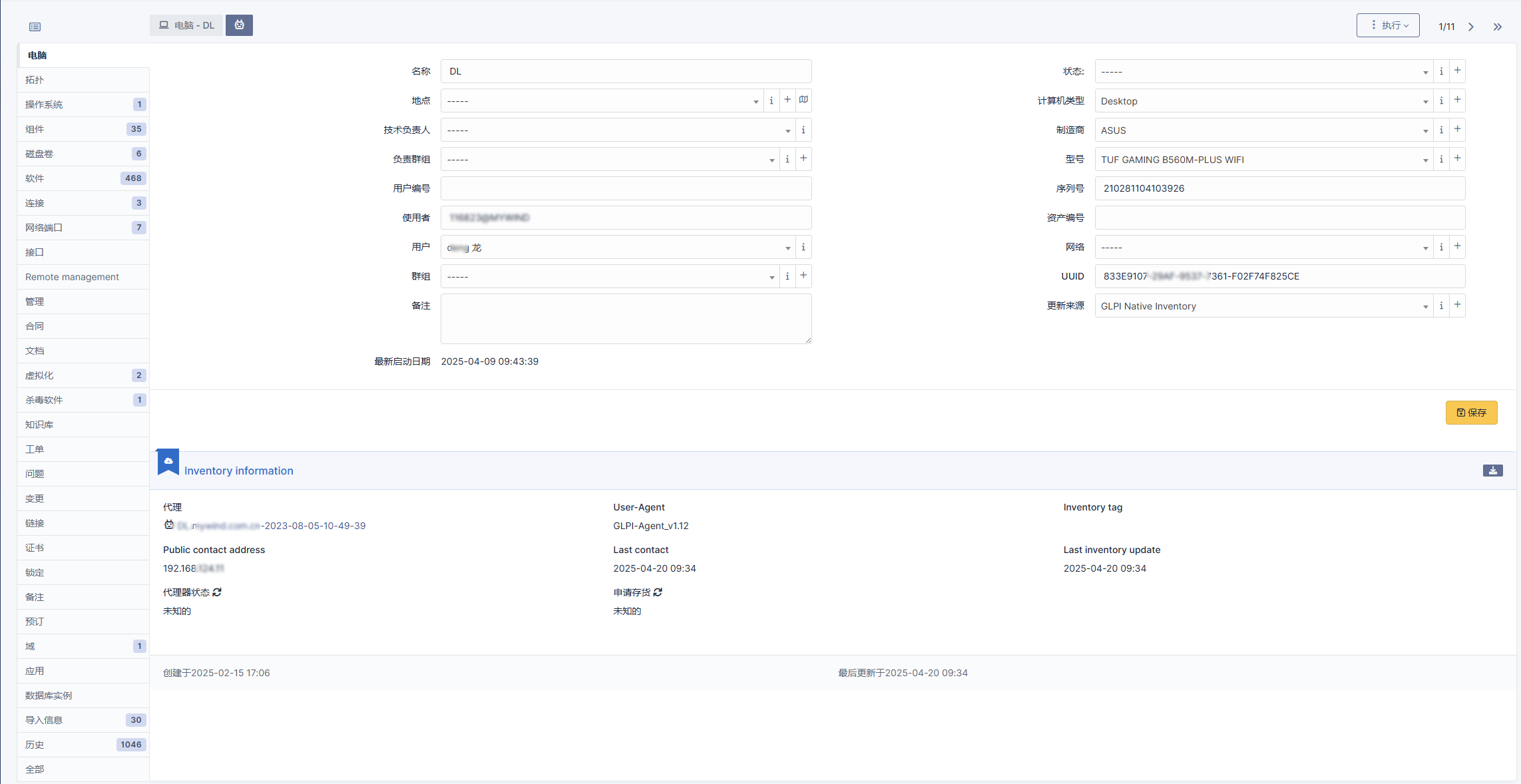Add new 地点 with plus icon
This screenshot has width=1521, height=784.
pos(787,100)
